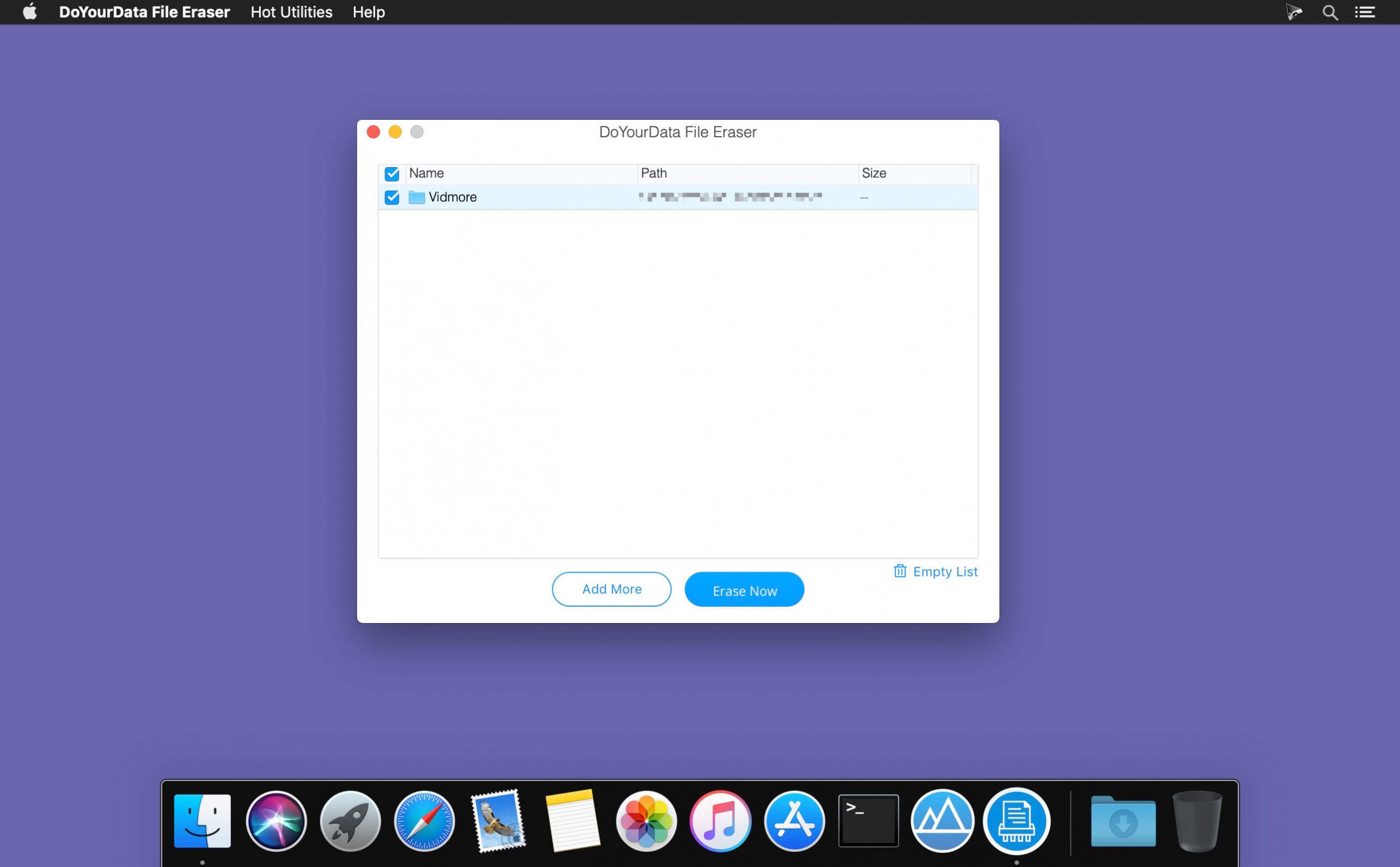Uncheck the Vidmore entry checkbox

(x=392, y=197)
